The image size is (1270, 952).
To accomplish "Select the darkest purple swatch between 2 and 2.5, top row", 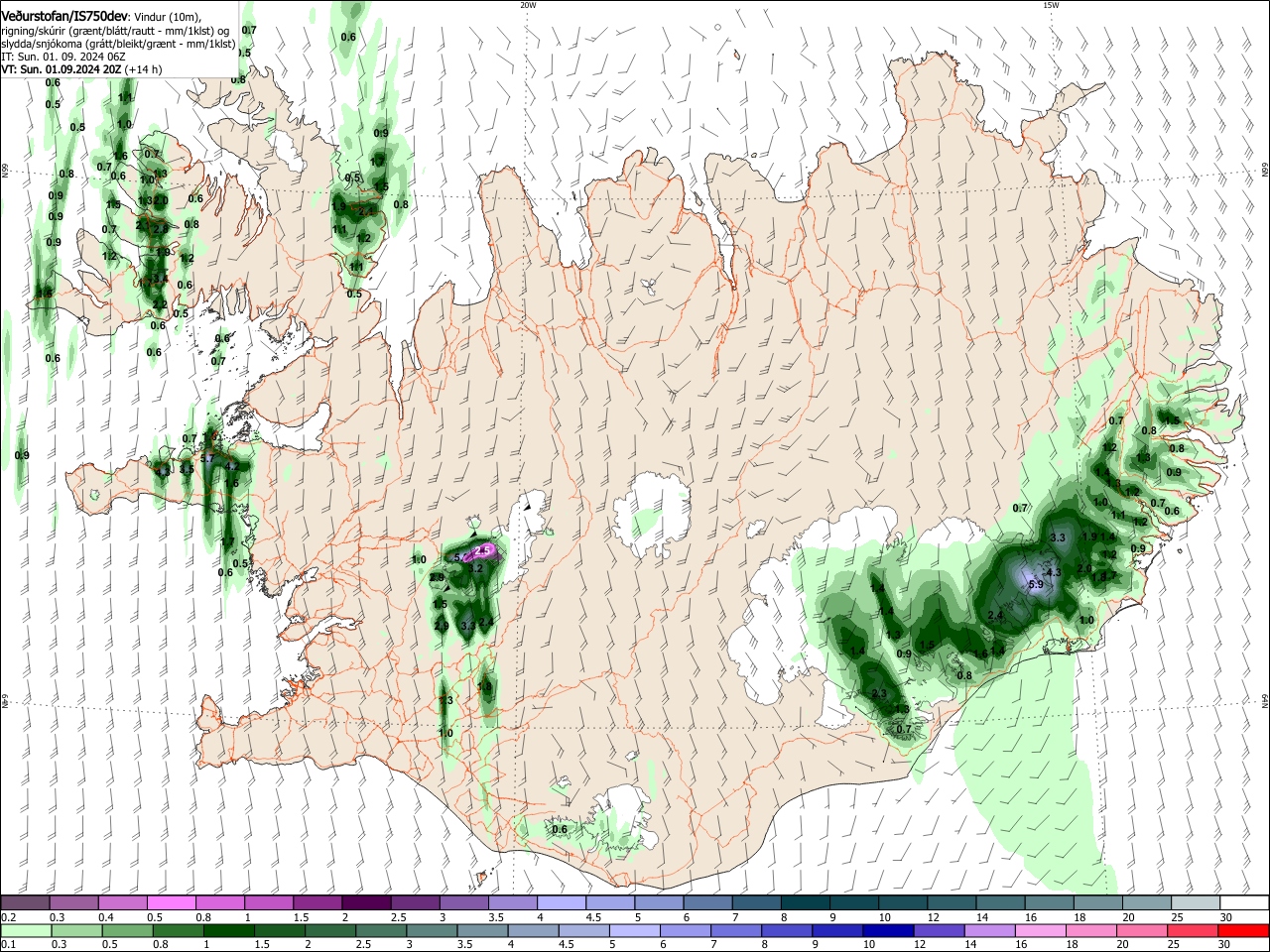I will (x=365, y=902).
